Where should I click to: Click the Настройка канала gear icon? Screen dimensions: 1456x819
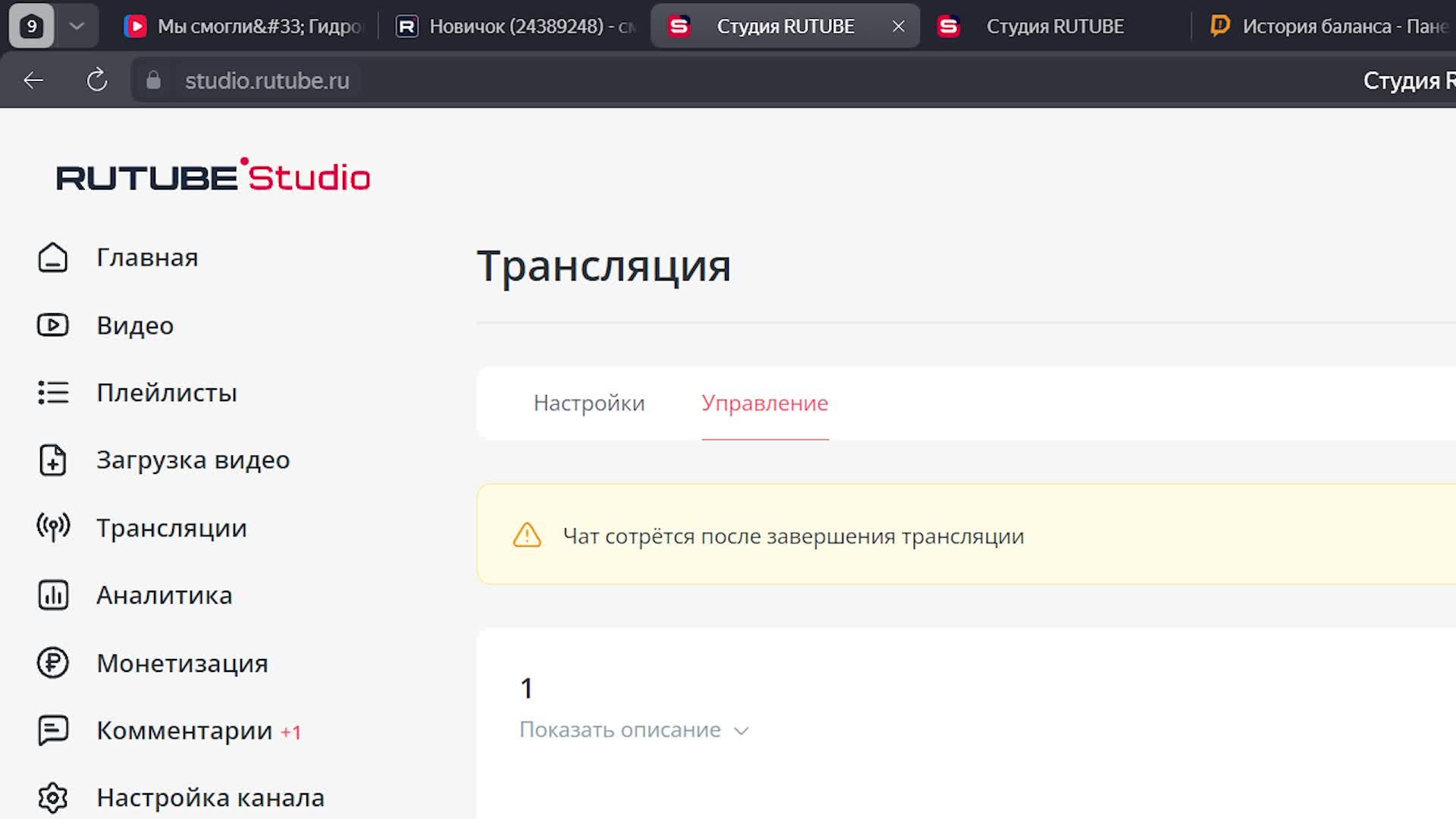click(53, 798)
